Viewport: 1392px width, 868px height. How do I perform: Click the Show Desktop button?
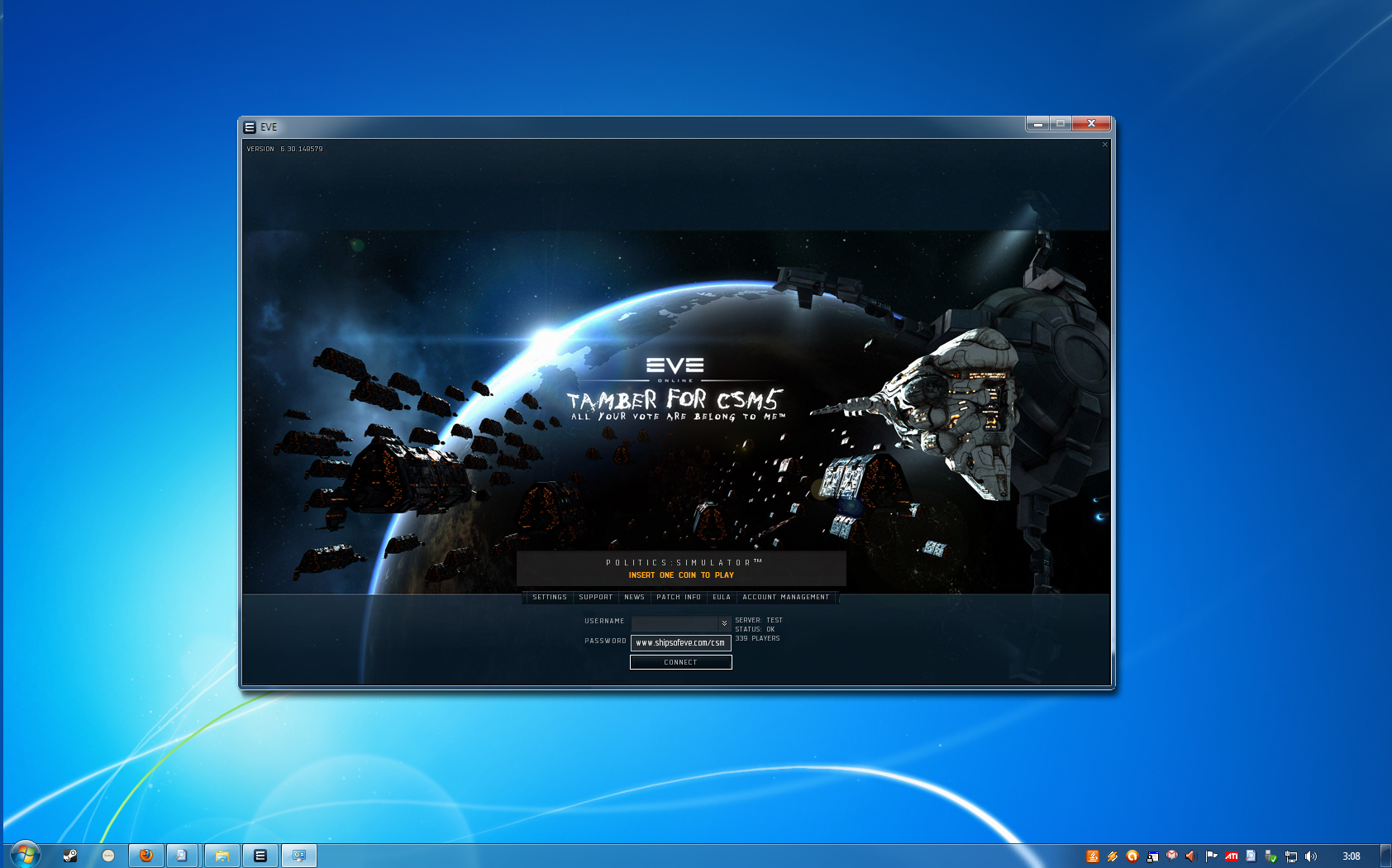click(x=1386, y=856)
